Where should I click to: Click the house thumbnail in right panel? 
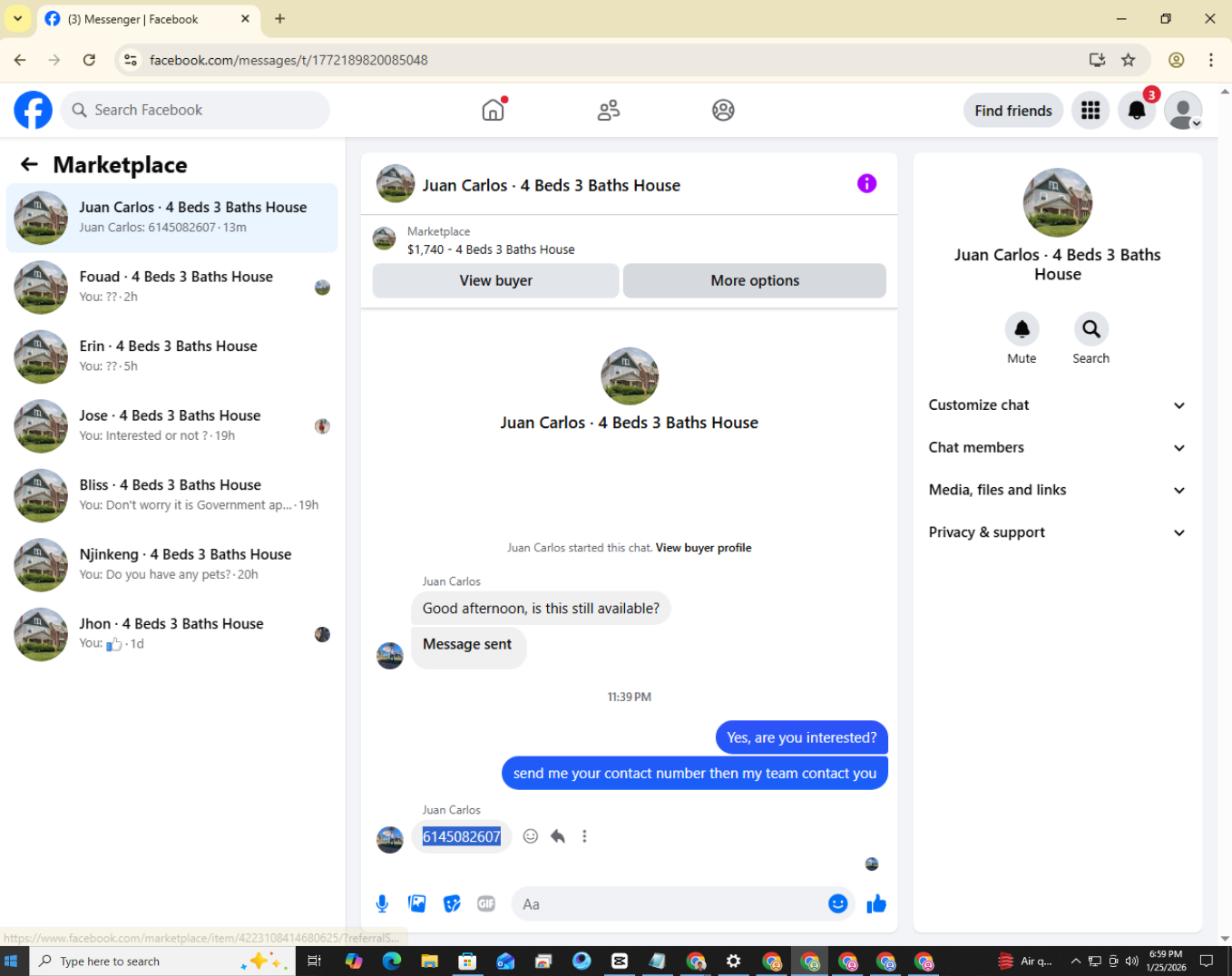(x=1058, y=203)
